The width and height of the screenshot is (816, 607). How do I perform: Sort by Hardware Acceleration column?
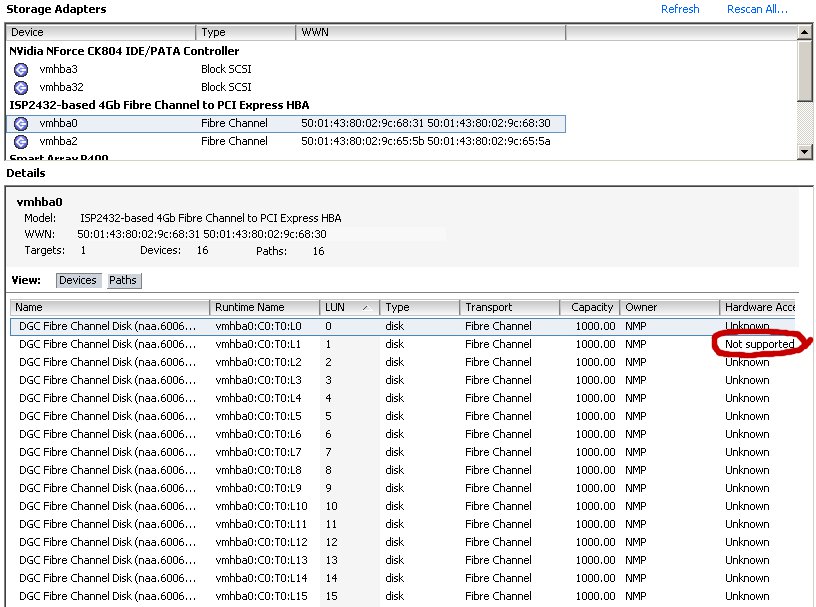tap(759, 307)
